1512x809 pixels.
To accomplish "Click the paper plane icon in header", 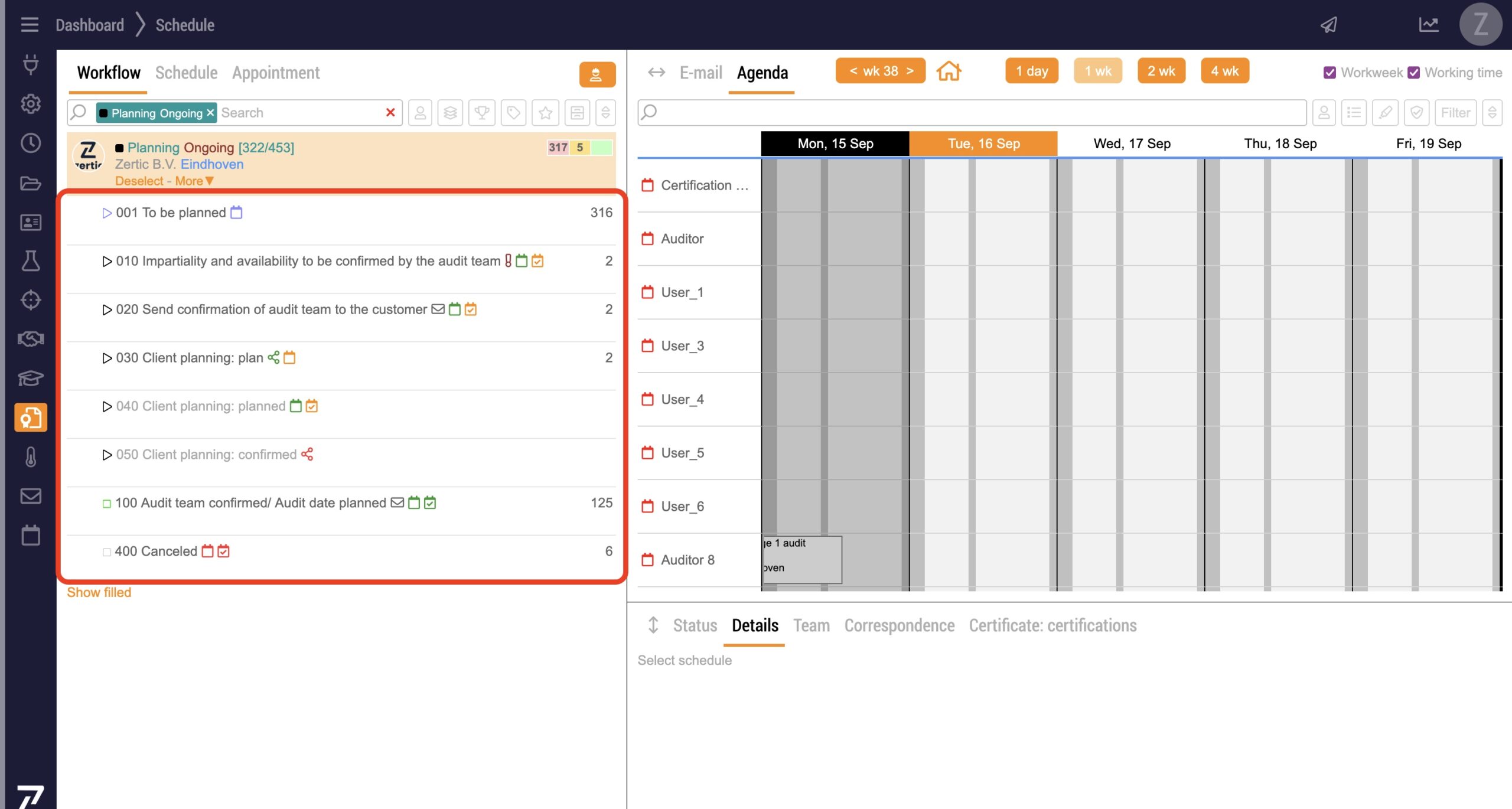I will 1328,25.
